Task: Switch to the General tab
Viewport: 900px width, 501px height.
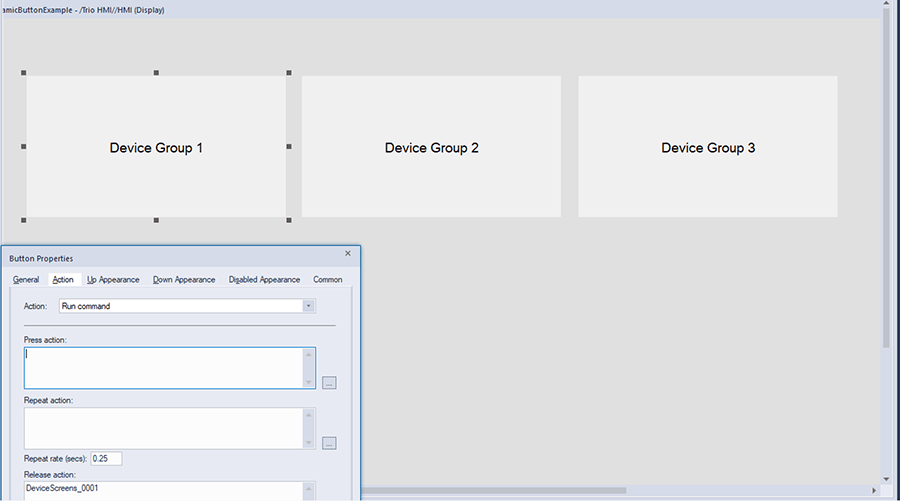Action: pos(26,279)
